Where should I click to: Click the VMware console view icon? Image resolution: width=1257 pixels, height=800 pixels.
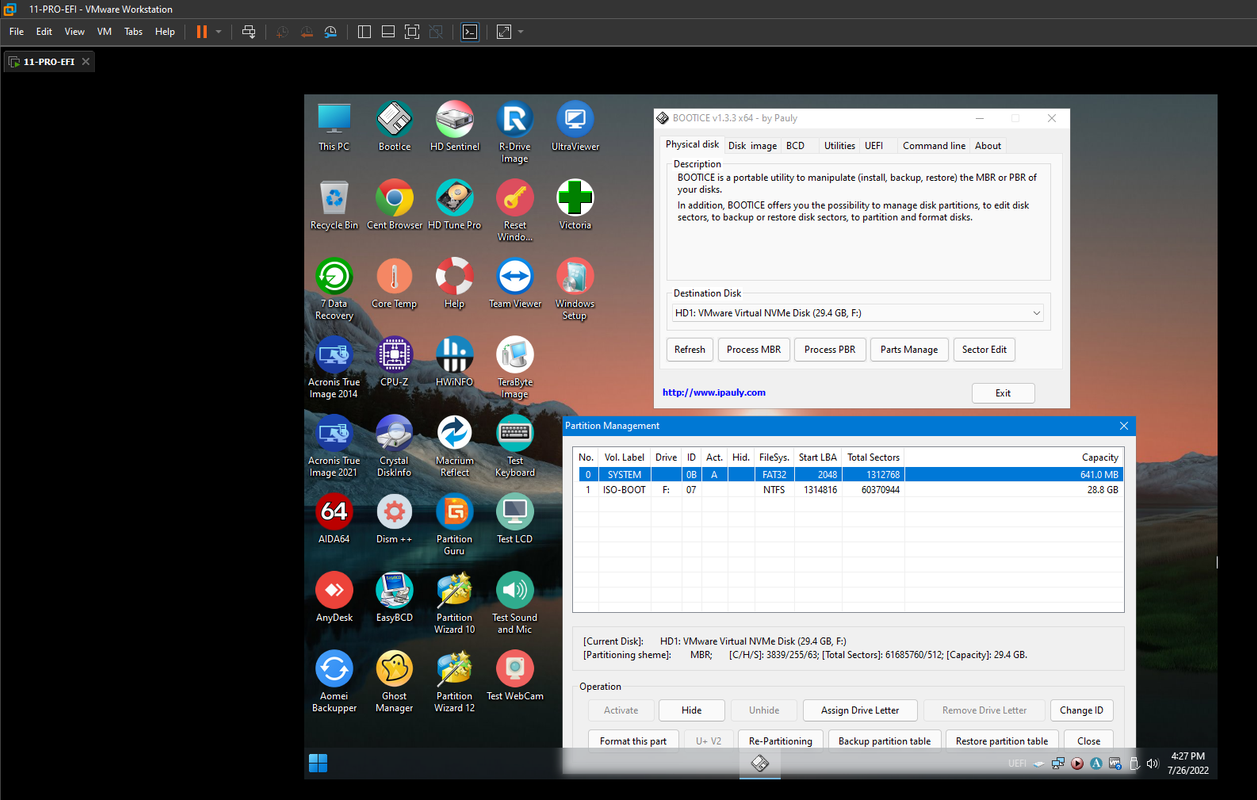point(470,32)
